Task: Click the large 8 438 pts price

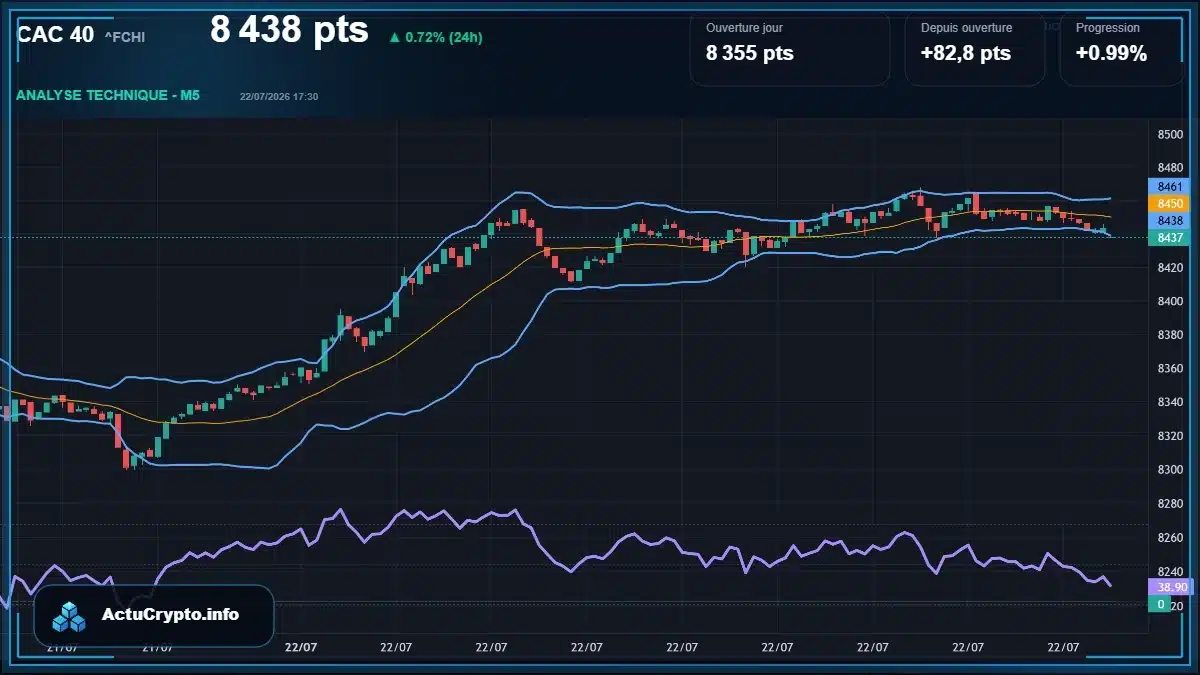Action: pos(289,30)
